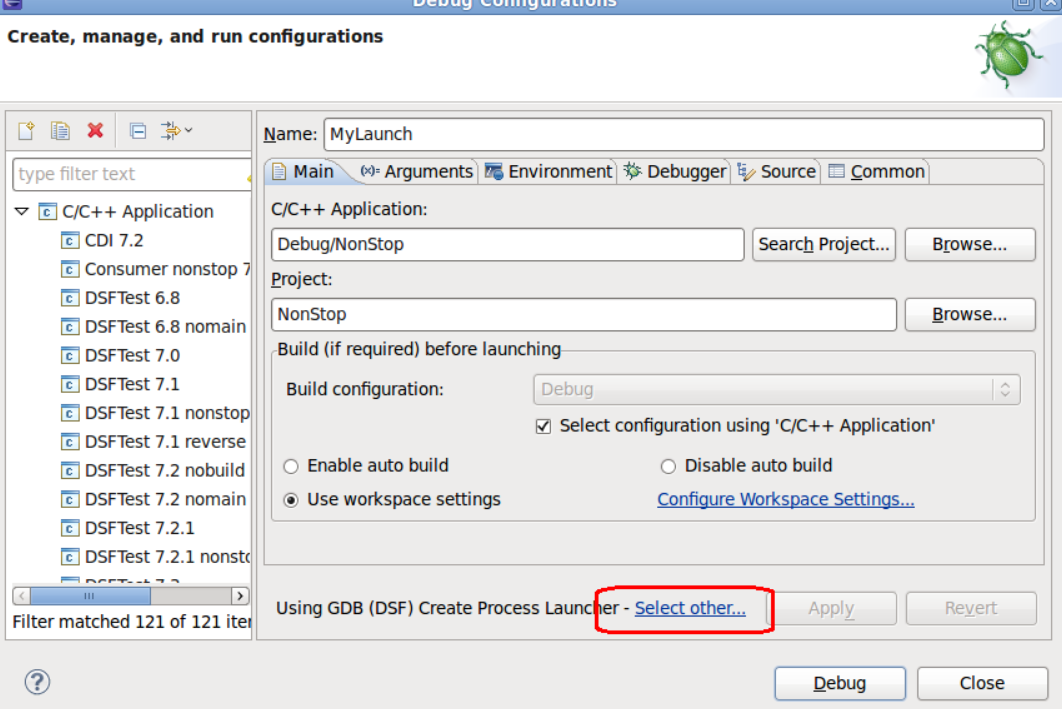Click the Select other launcher link

click(690, 608)
